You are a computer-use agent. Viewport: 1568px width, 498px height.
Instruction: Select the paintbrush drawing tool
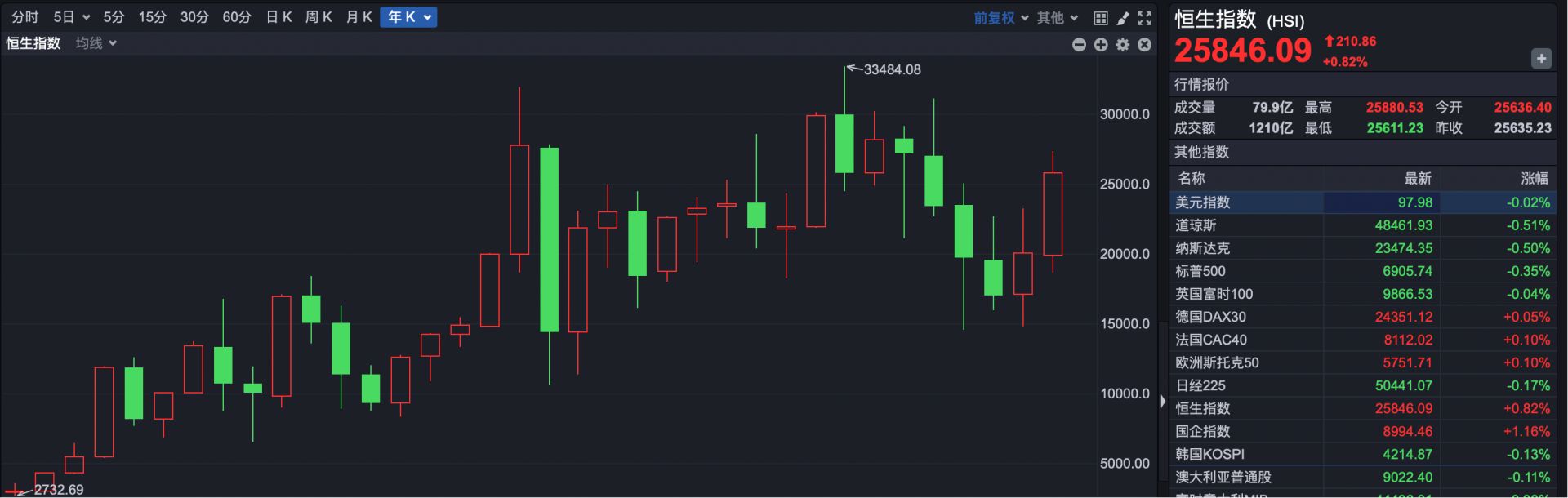click(x=1123, y=18)
